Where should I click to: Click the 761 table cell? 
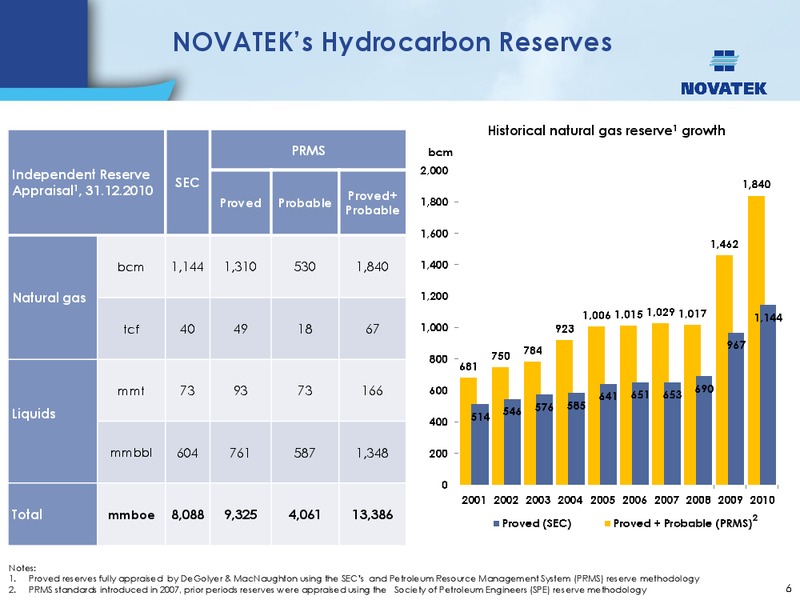(240, 453)
